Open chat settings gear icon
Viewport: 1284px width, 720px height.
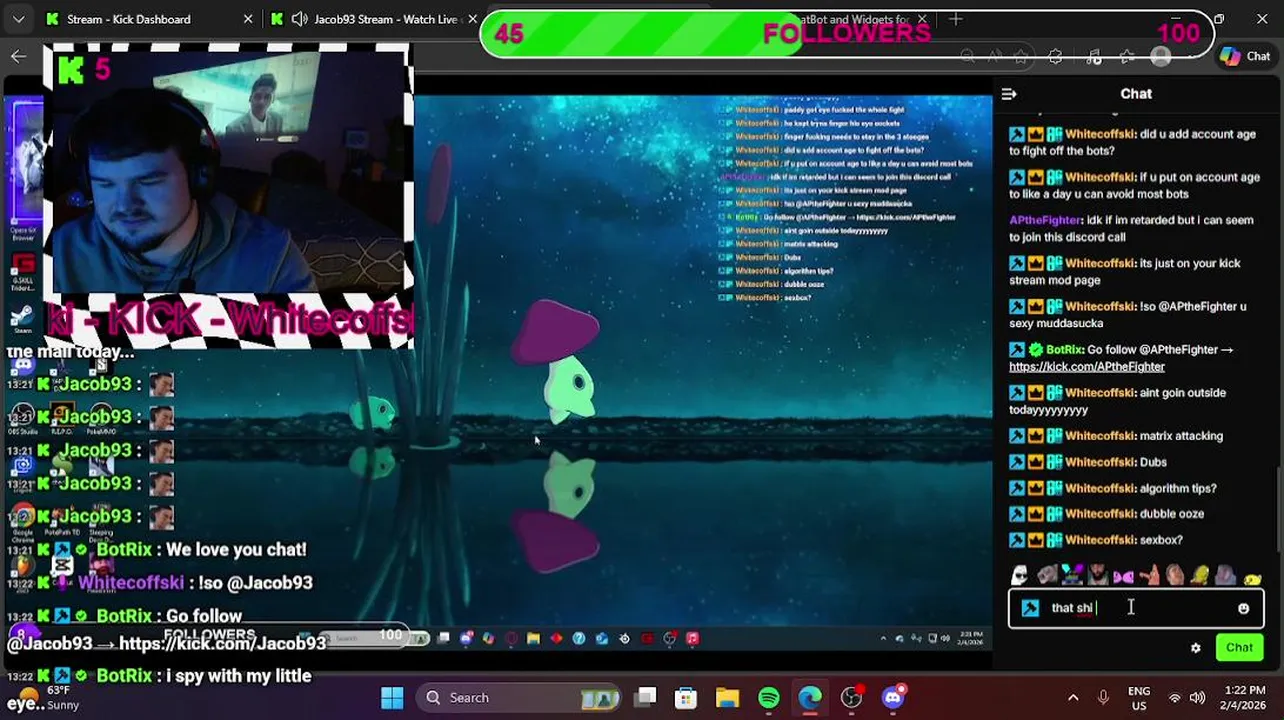click(1196, 648)
